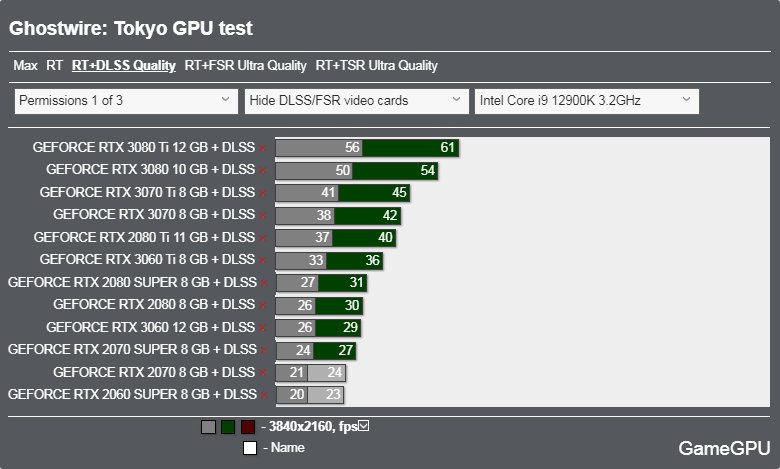This screenshot has height=469, width=780.
Task: Click GEFORCE RTX 3070 8 GB + DLSS label
Action: pyautogui.click(x=154, y=214)
